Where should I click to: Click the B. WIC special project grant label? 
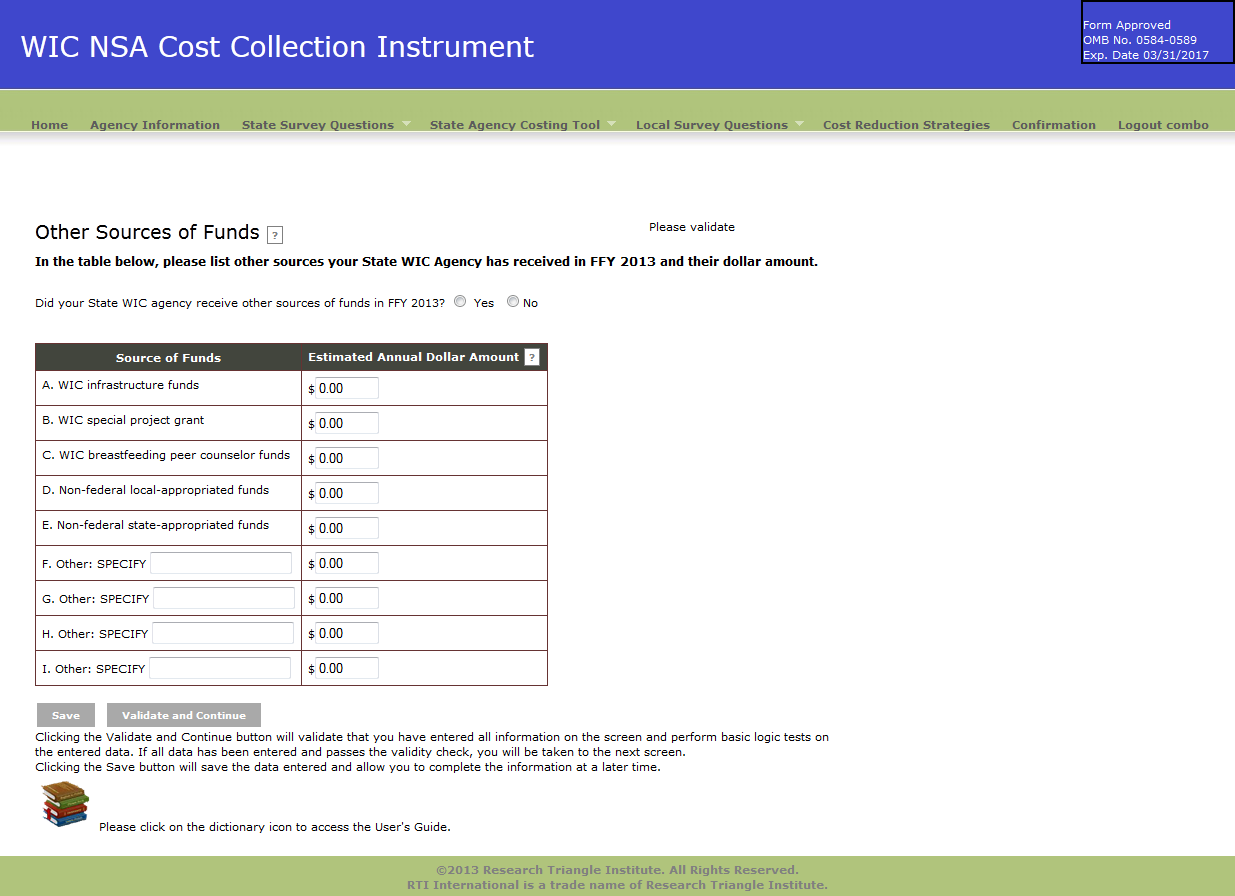click(123, 420)
